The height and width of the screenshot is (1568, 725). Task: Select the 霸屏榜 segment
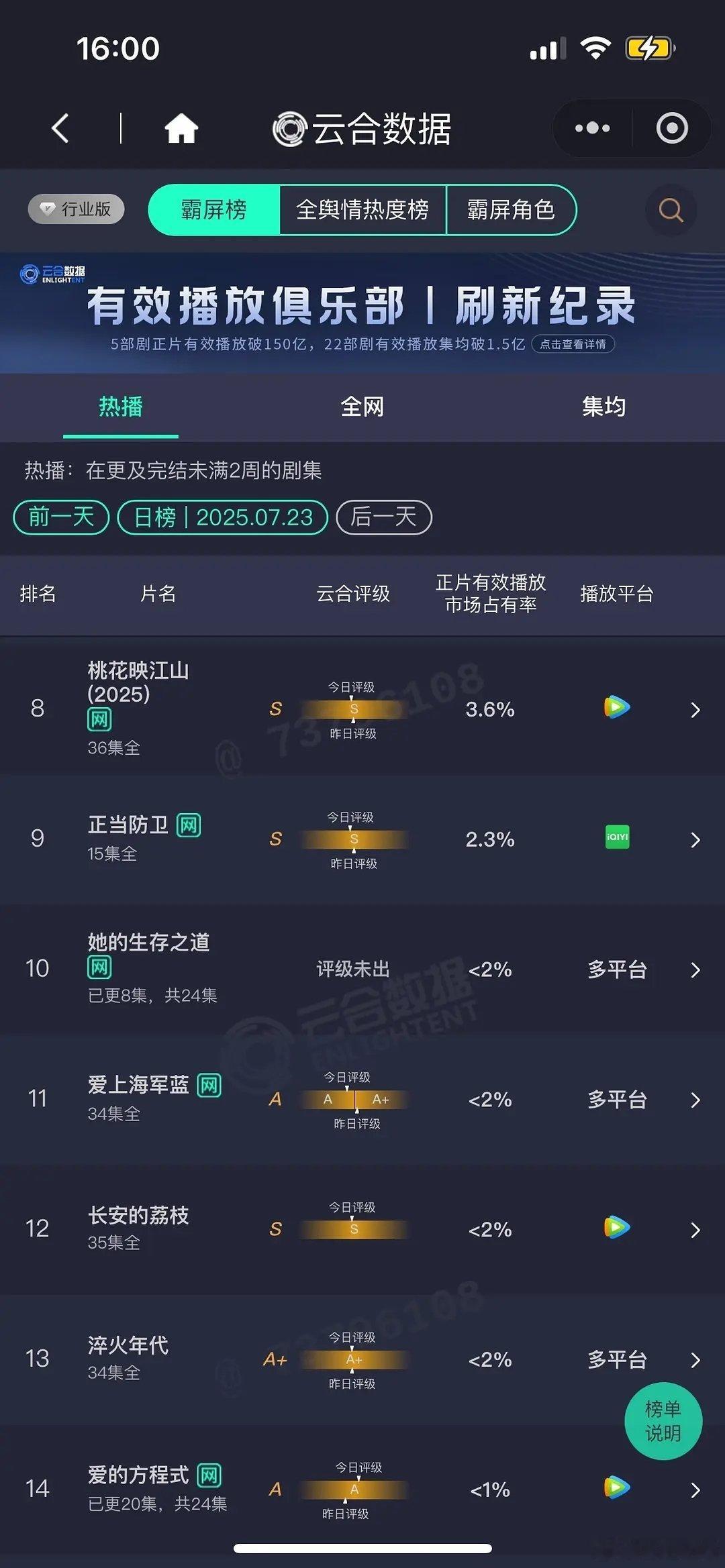[214, 210]
